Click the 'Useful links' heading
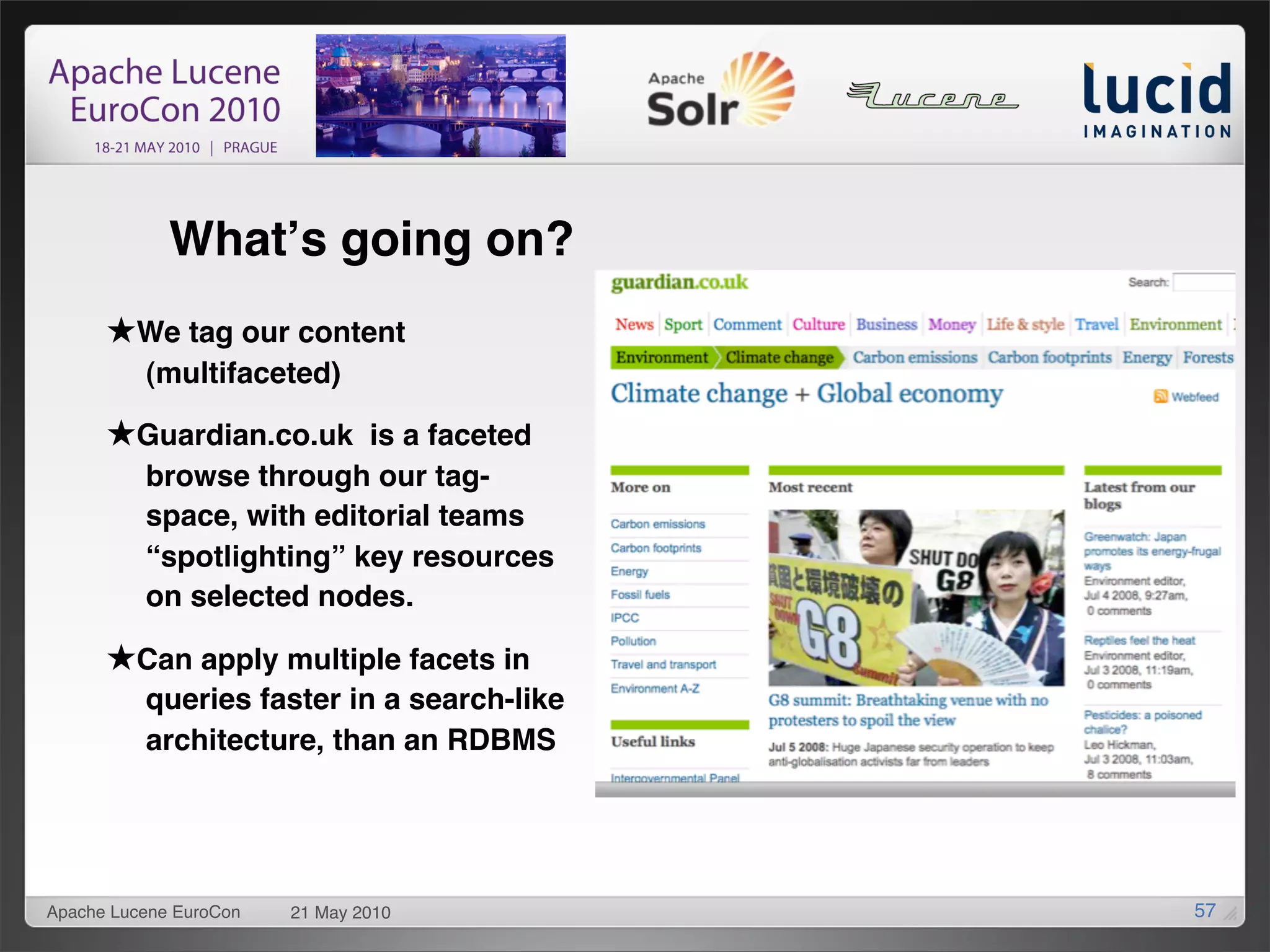The image size is (1270, 952). coord(652,741)
